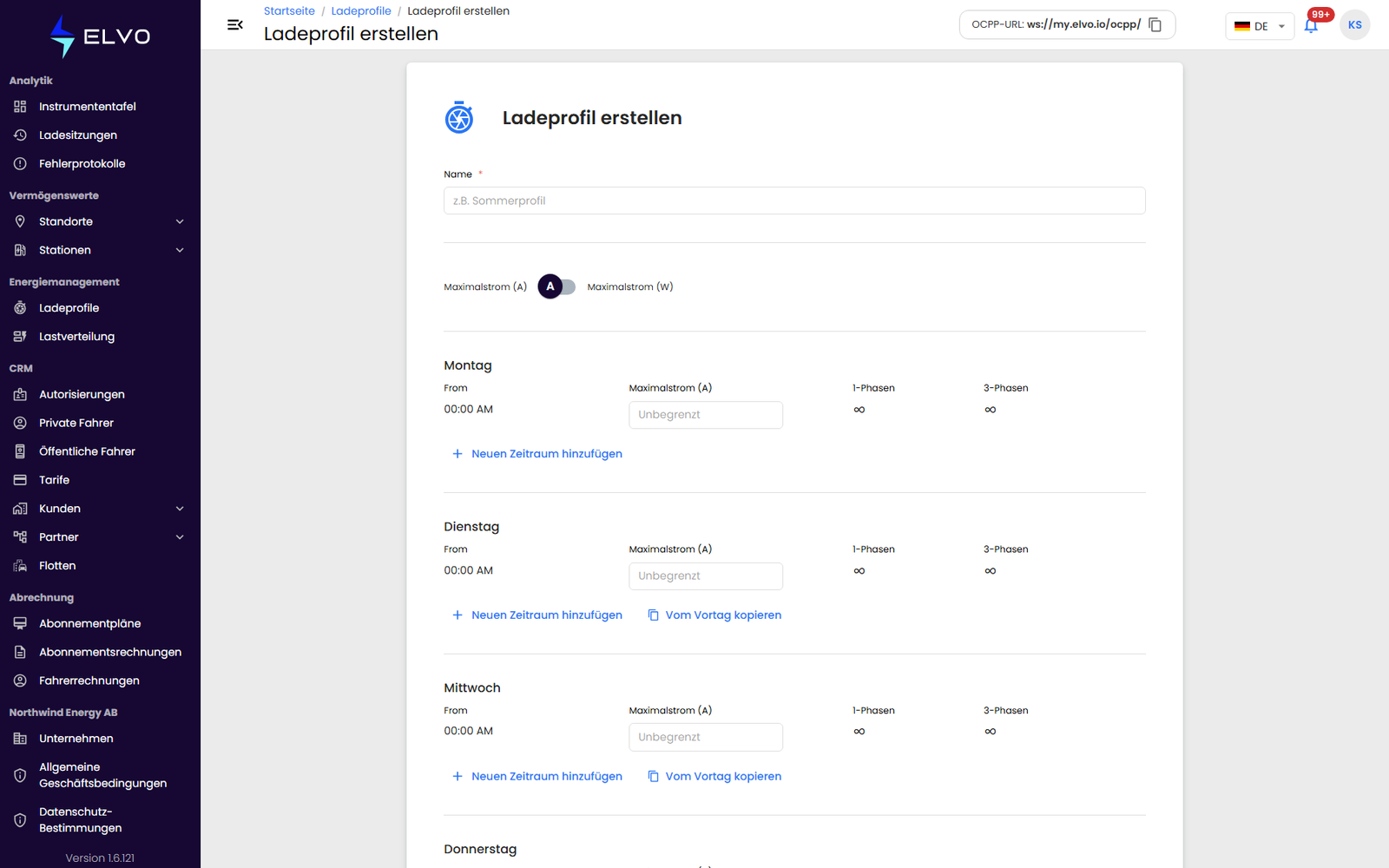Viewport: 1389px width, 868px height.
Task: Open the DE language dropdown
Action: click(1260, 26)
